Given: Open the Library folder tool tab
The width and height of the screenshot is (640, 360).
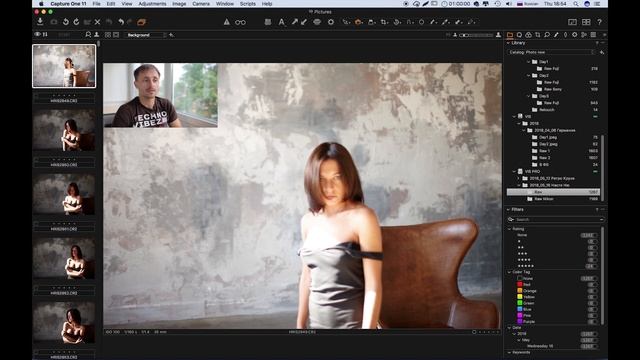Looking at the screenshot, I should pyautogui.click(x=510, y=35).
